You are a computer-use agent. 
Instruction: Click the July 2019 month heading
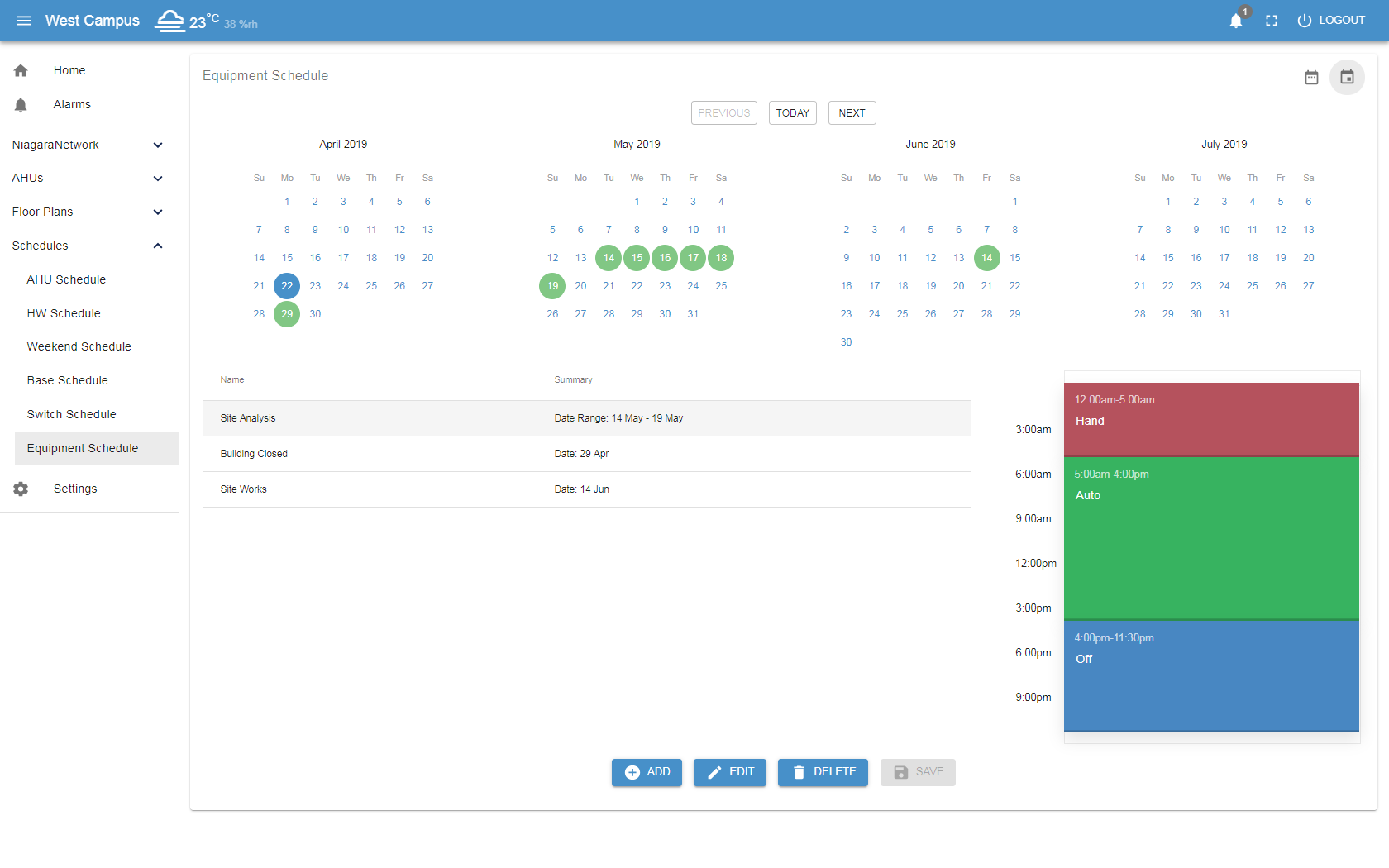[1224, 144]
